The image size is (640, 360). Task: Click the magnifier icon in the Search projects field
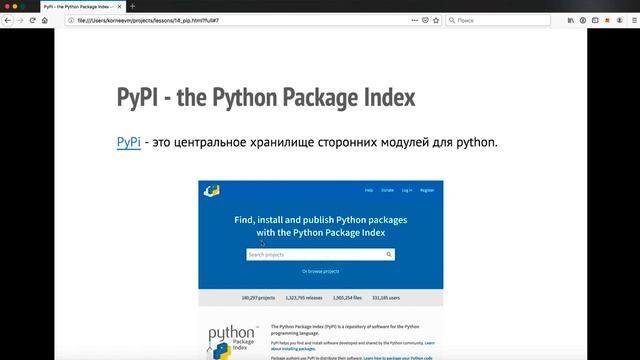click(389, 254)
